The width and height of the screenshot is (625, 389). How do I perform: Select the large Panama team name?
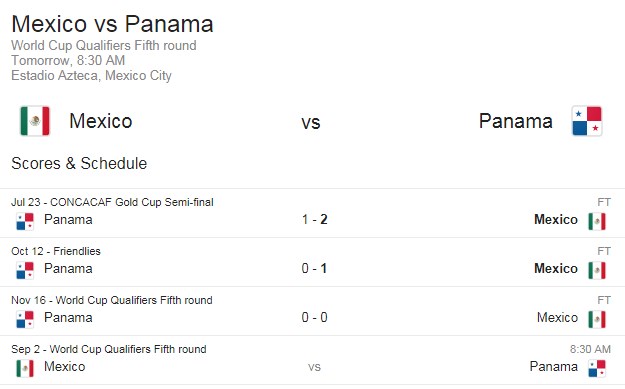(x=515, y=121)
